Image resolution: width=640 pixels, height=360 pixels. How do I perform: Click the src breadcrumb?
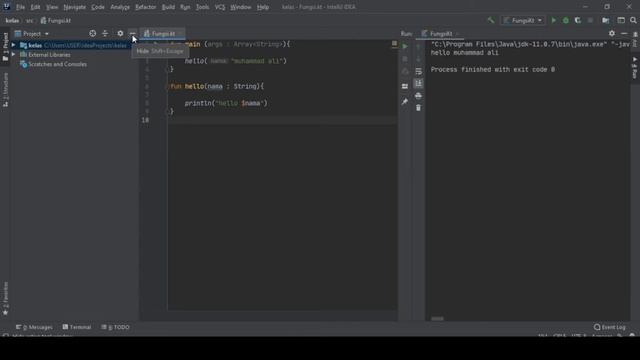[30, 20]
